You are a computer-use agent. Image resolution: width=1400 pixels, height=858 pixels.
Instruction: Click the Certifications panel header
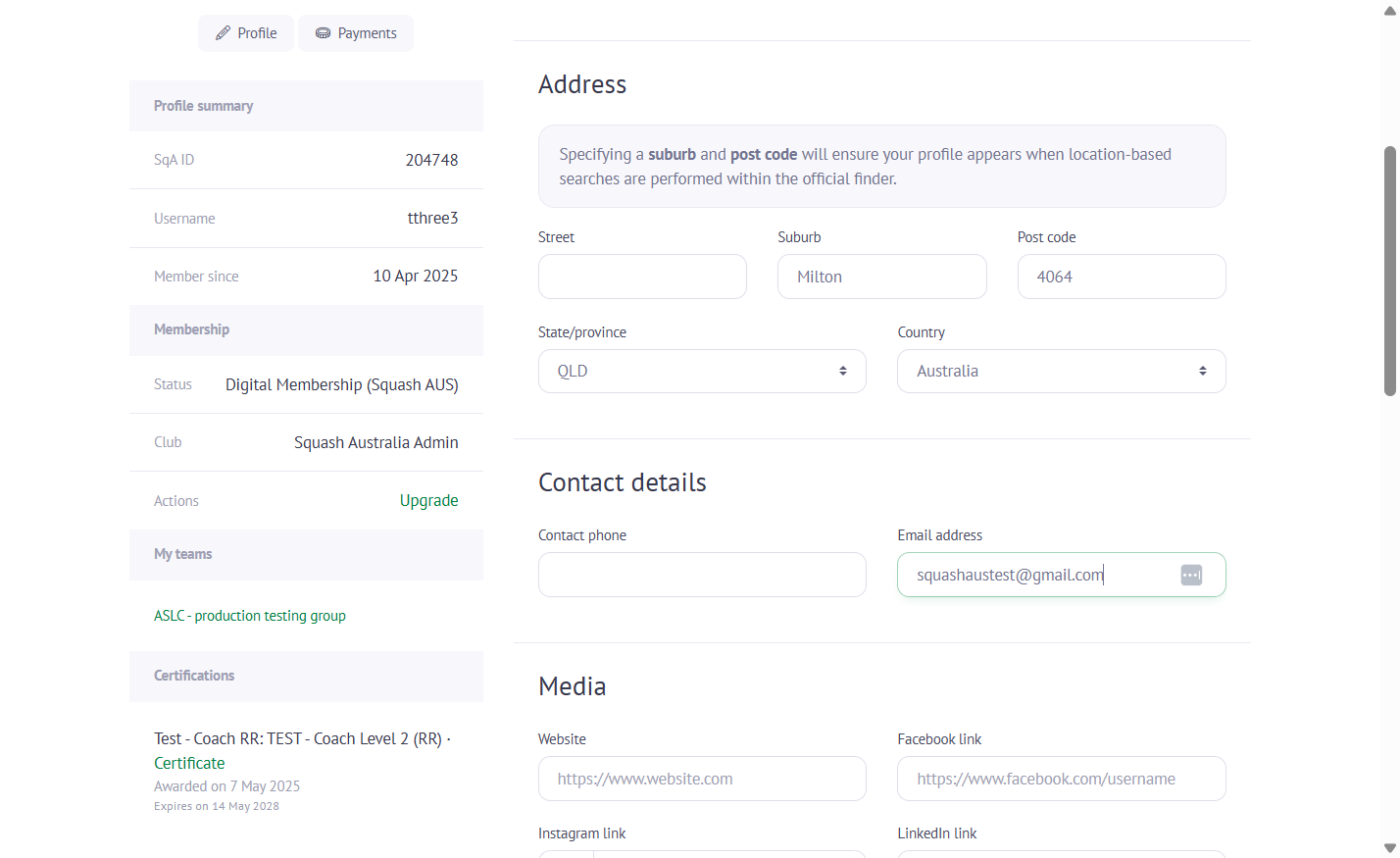(x=306, y=676)
